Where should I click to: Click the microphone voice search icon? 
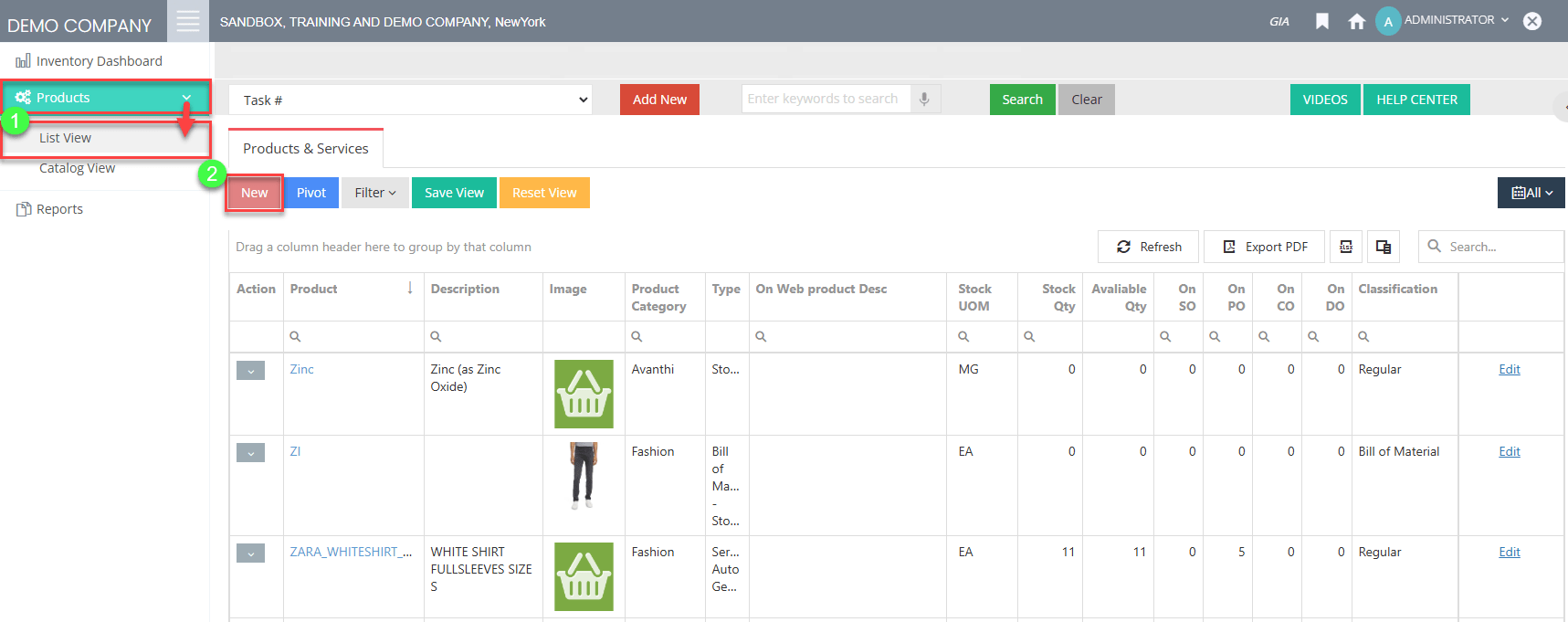(x=924, y=99)
